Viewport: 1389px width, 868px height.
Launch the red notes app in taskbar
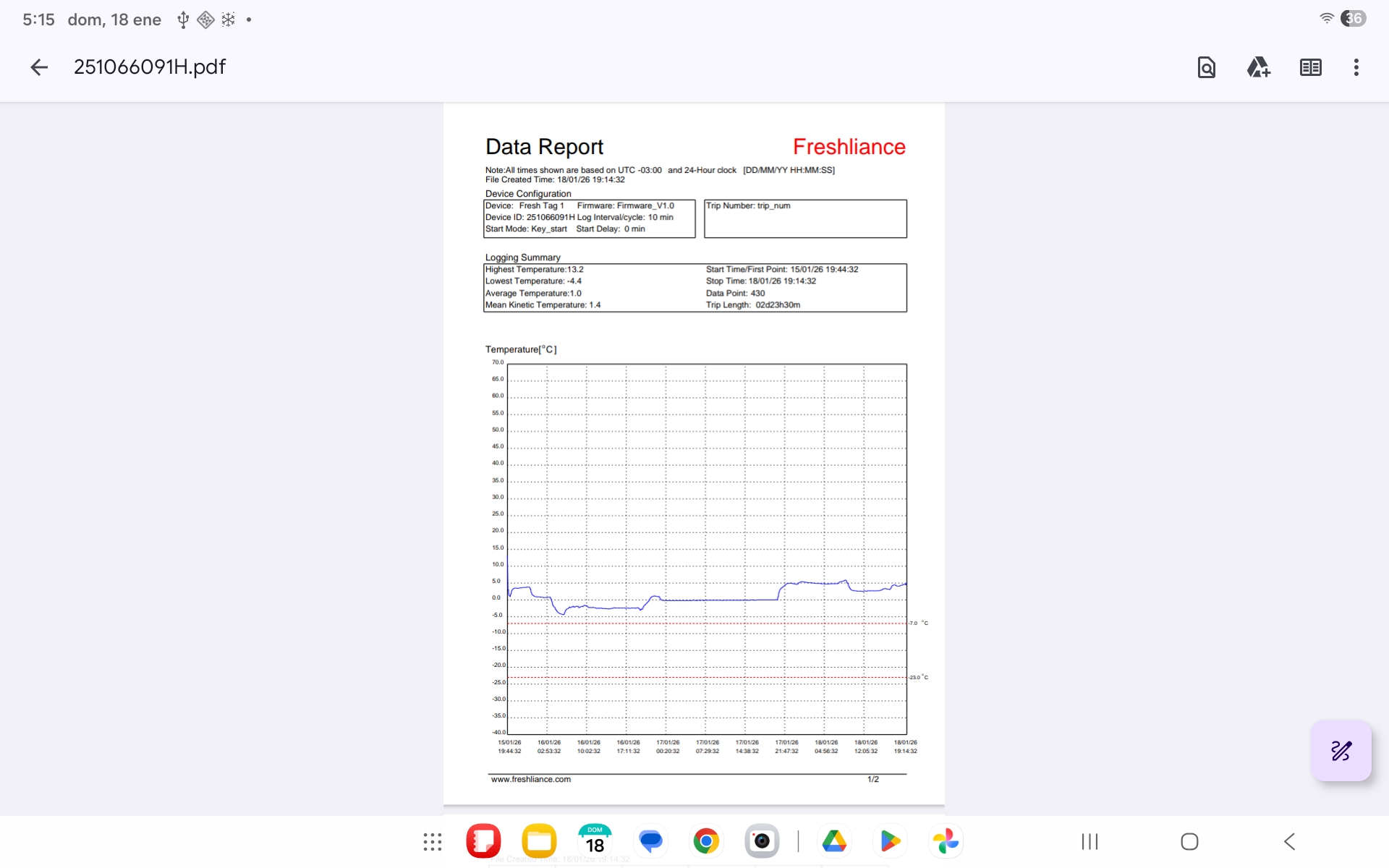(x=483, y=841)
